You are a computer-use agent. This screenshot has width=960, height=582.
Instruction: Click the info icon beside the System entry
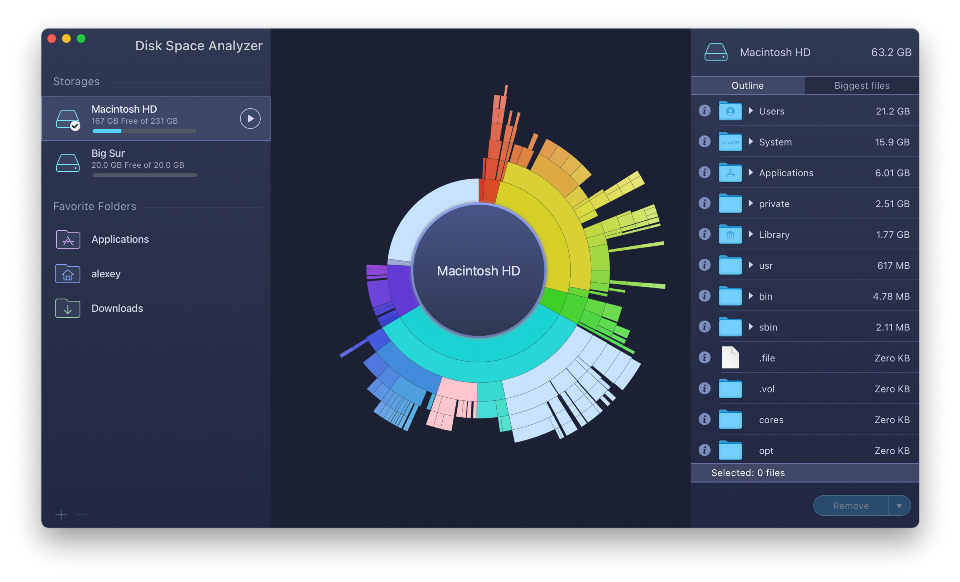(705, 141)
